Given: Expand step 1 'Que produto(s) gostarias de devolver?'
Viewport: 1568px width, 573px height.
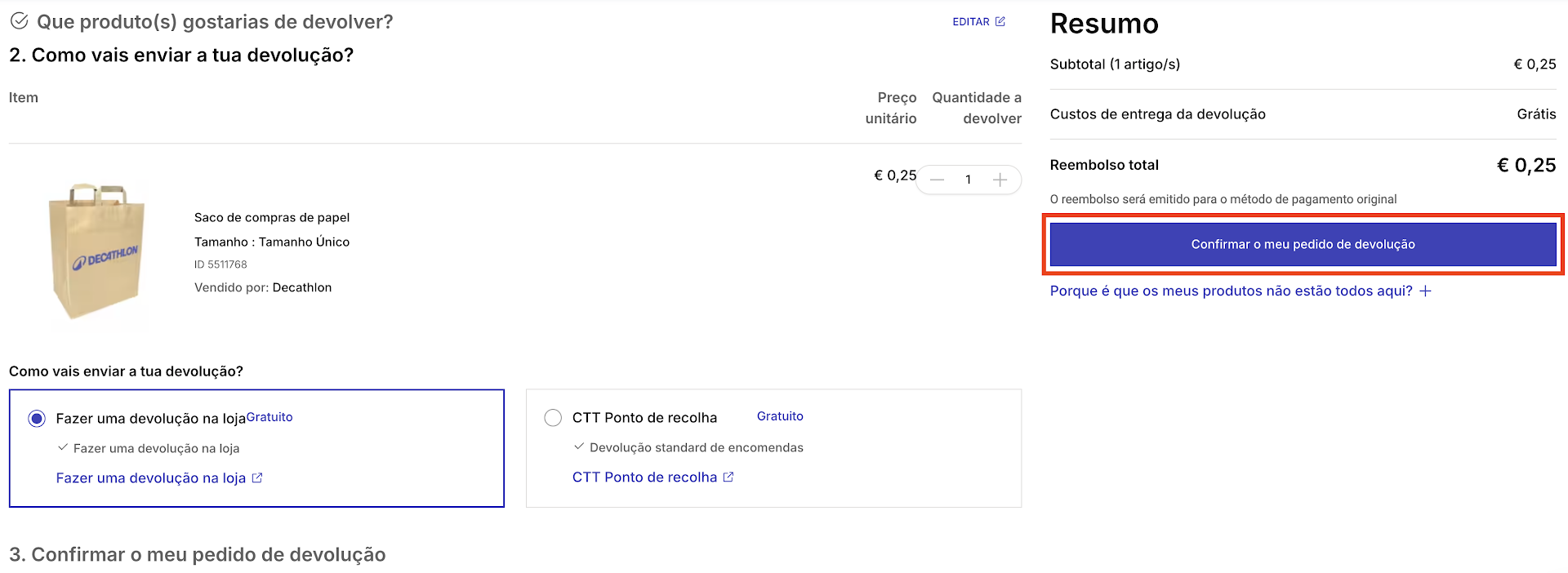Looking at the screenshot, I should pyautogui.click(x=215, y=22).
